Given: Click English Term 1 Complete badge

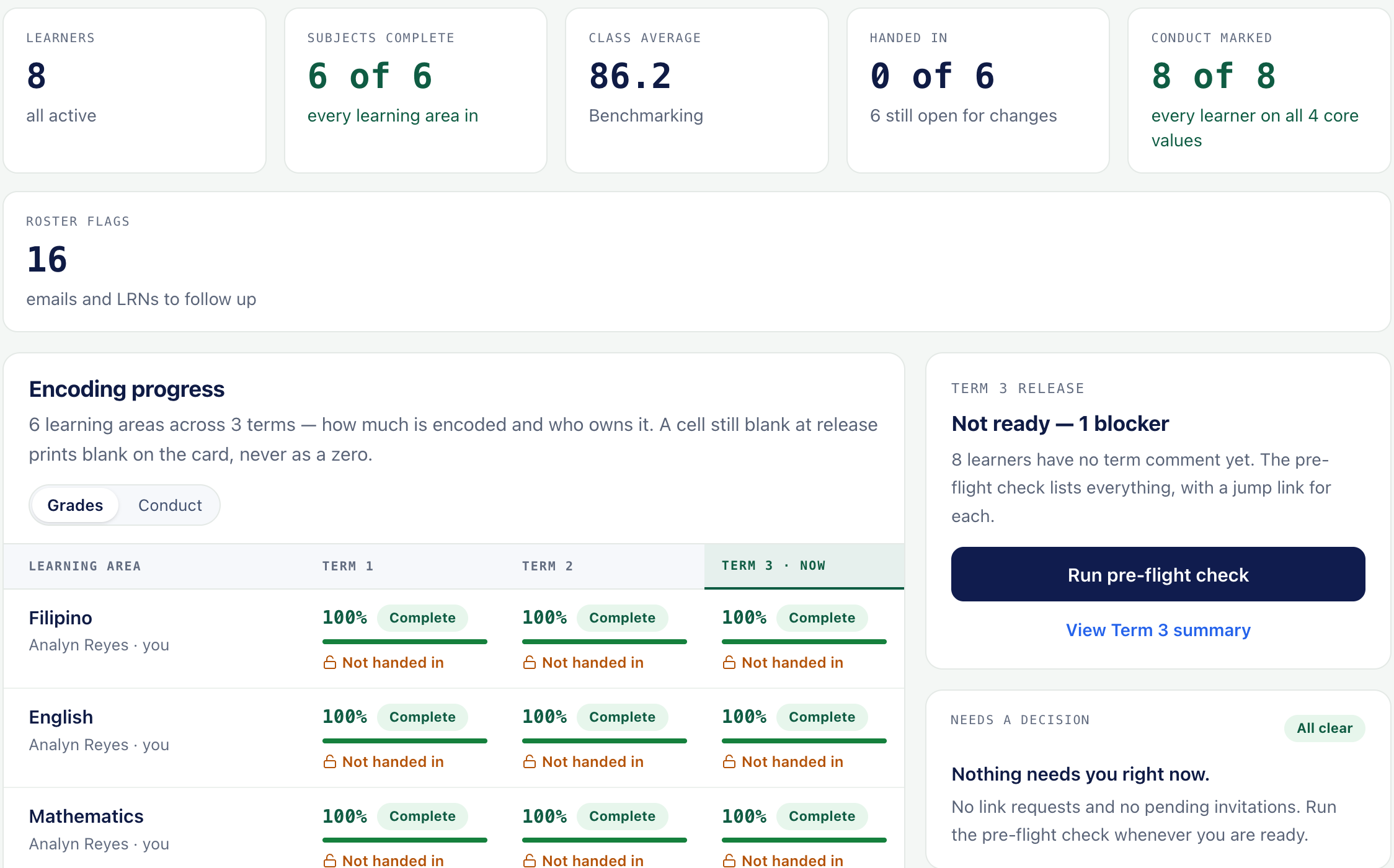Looking at the screenshot, I should click(x=422, y=717).
